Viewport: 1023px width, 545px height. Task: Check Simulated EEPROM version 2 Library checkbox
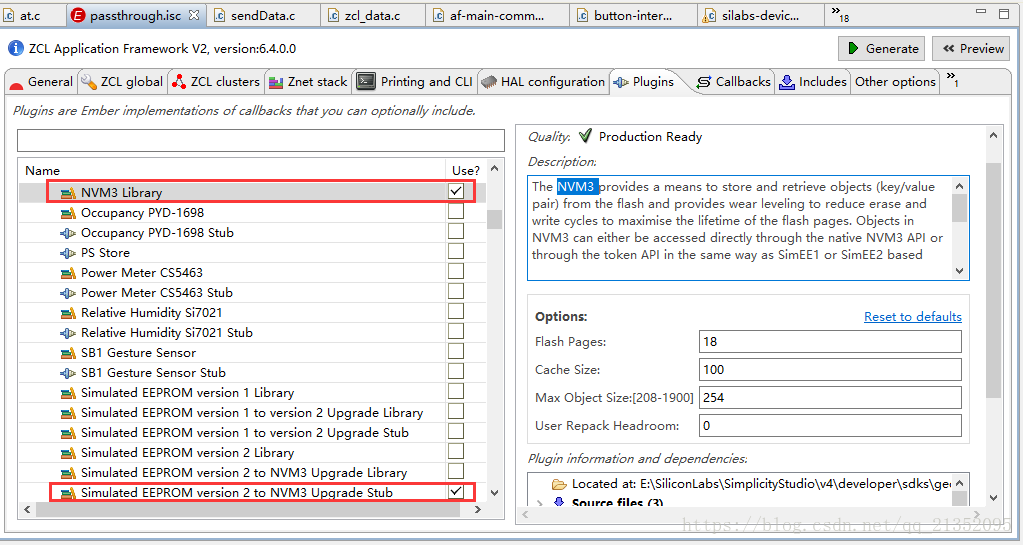pos(456,451)
